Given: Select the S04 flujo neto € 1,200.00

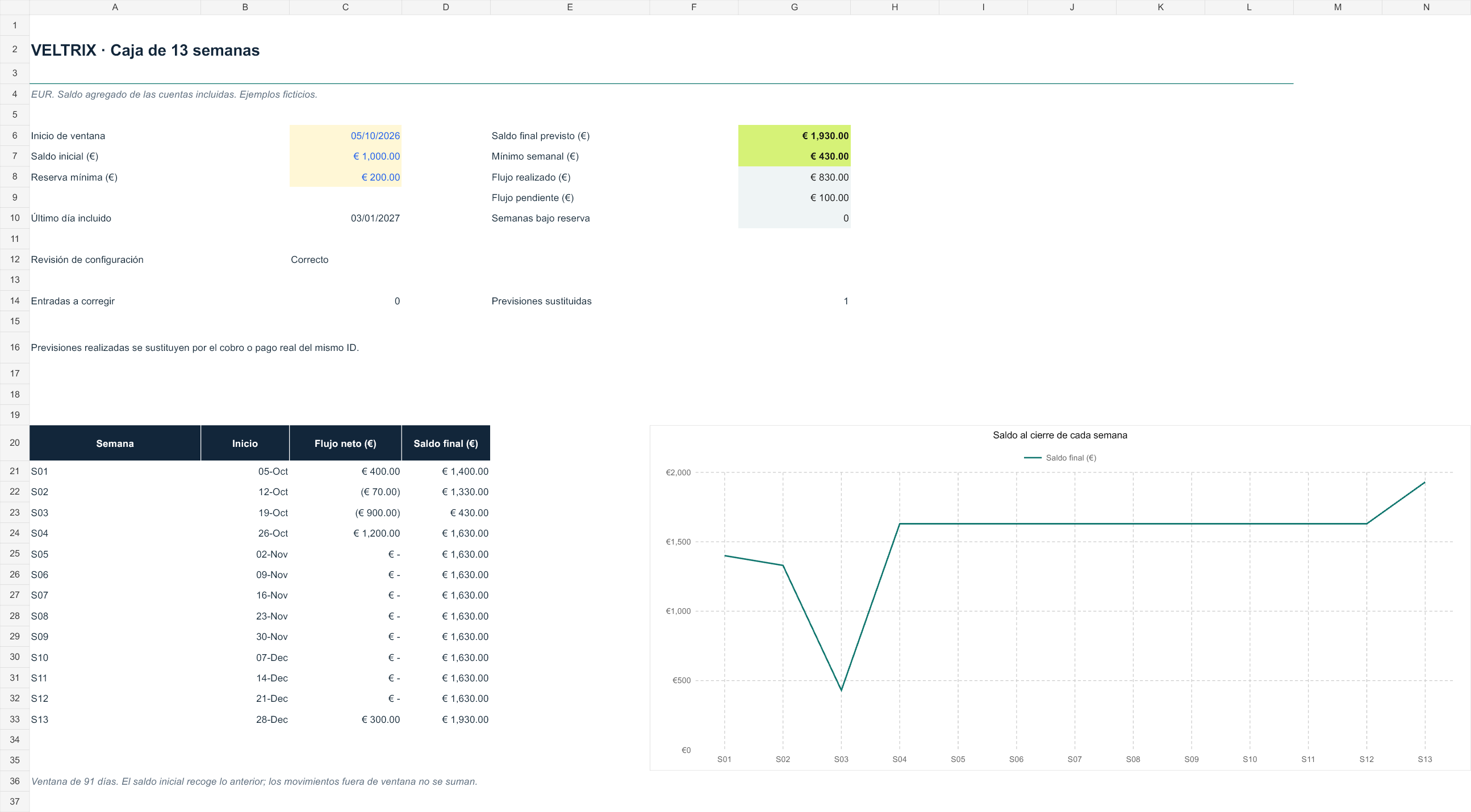Looking at the screenshot, I should click(x=345, y=533).
